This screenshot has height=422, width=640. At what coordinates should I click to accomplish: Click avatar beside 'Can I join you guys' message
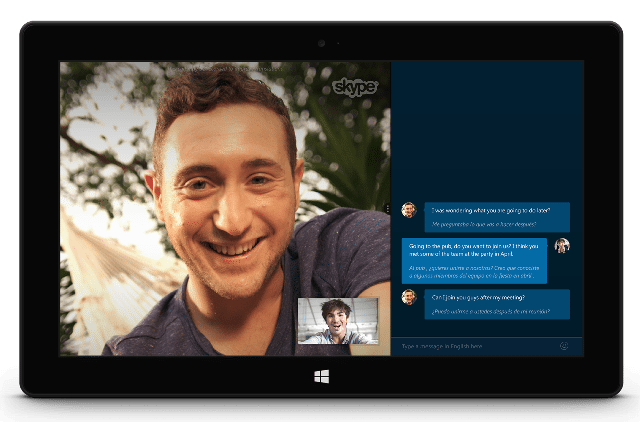pyautogui.click(x=408, y=297)
